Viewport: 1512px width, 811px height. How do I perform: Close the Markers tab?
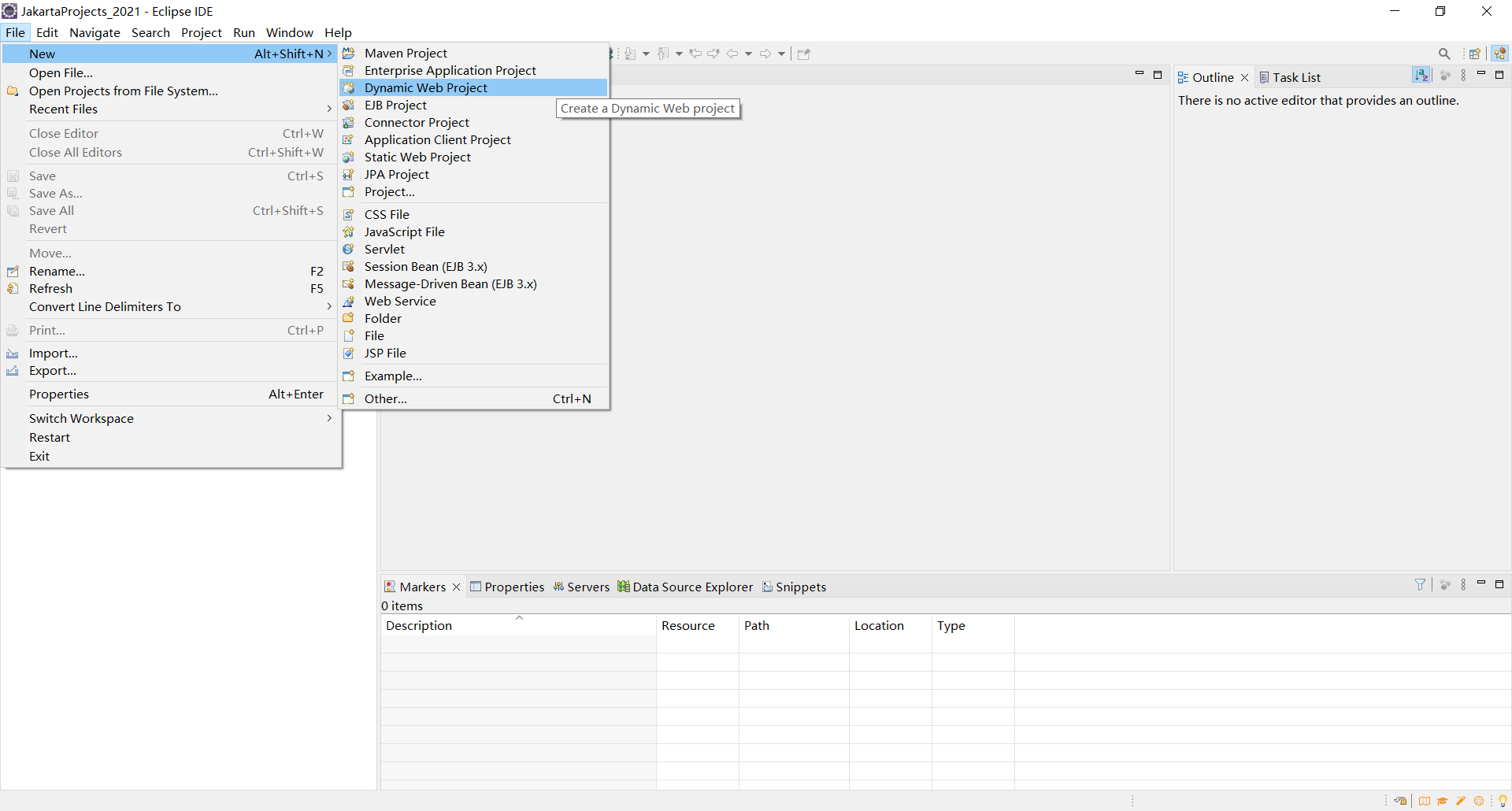pos(456,587)
